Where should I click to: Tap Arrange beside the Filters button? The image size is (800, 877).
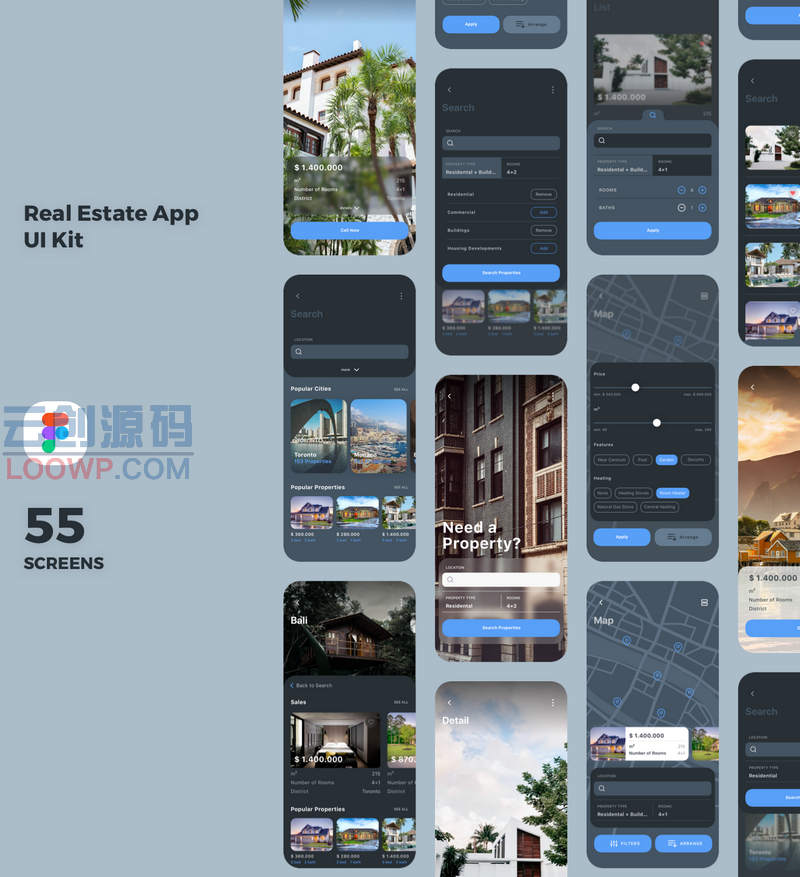click(684, 843)
